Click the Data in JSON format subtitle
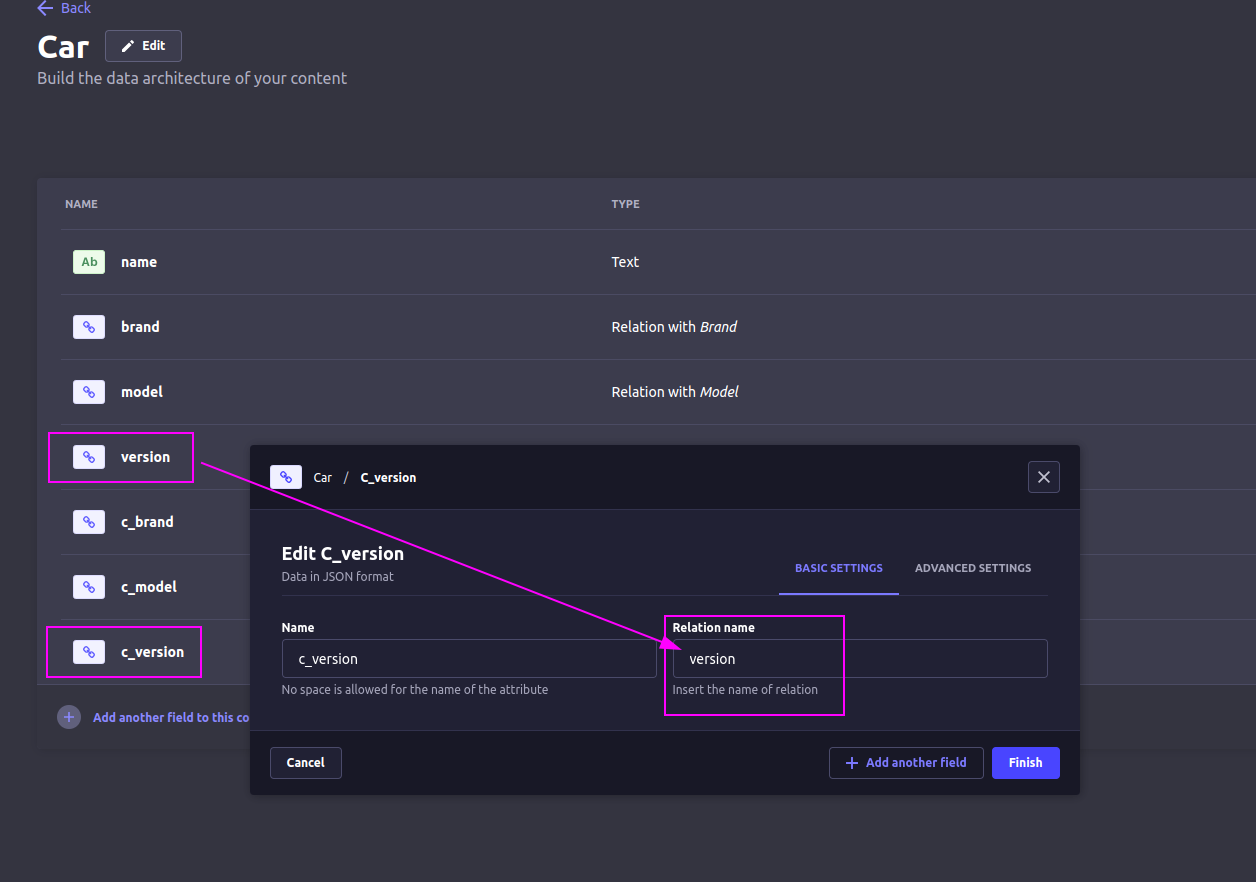The width and height of the screenshot is (1256, 882). pos(338,577)
